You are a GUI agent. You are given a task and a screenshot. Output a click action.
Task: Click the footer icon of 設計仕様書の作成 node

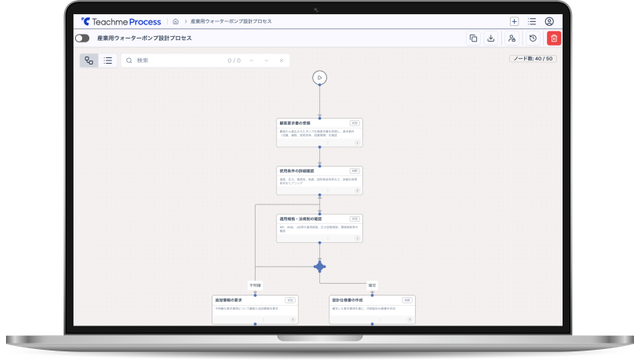pyautogui.click(x=410, y=320)
